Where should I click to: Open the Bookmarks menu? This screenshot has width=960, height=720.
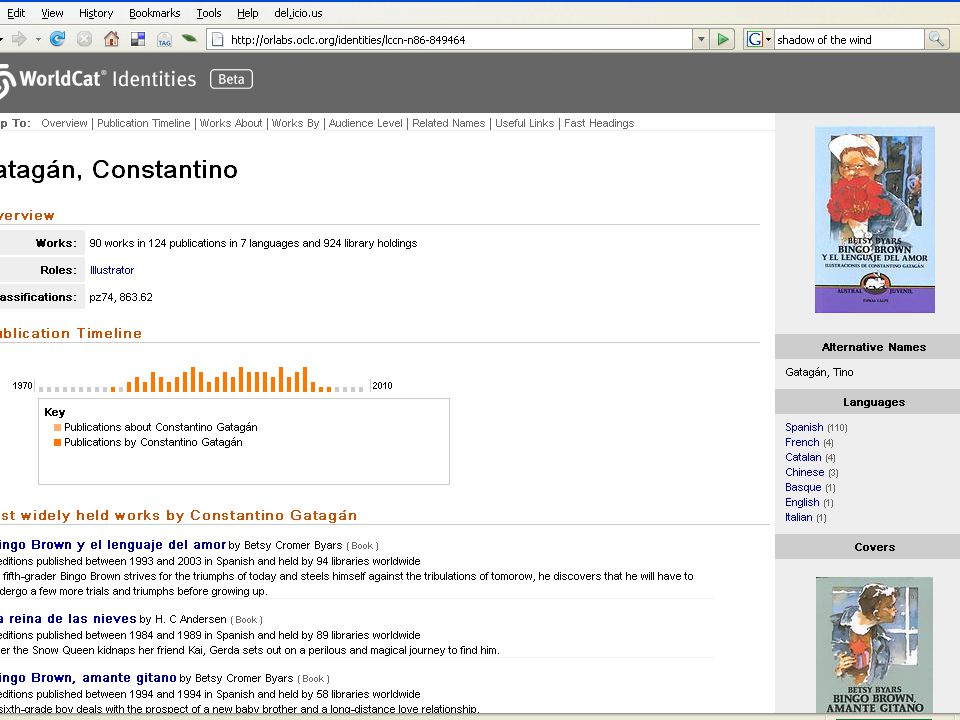tap(154, 13)
